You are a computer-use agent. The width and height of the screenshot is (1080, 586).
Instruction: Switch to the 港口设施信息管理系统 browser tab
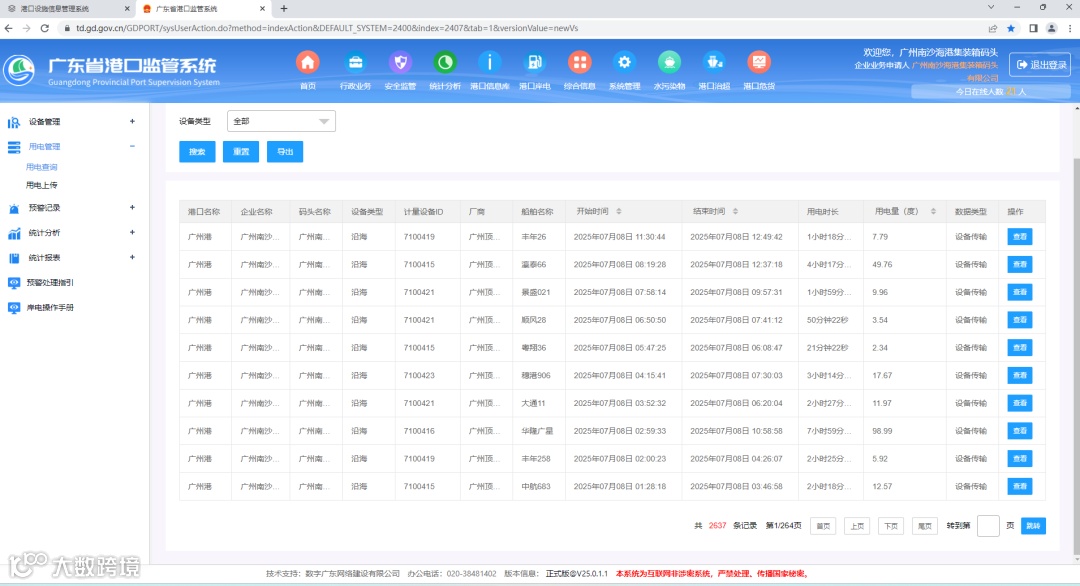(x=68, y=9)
